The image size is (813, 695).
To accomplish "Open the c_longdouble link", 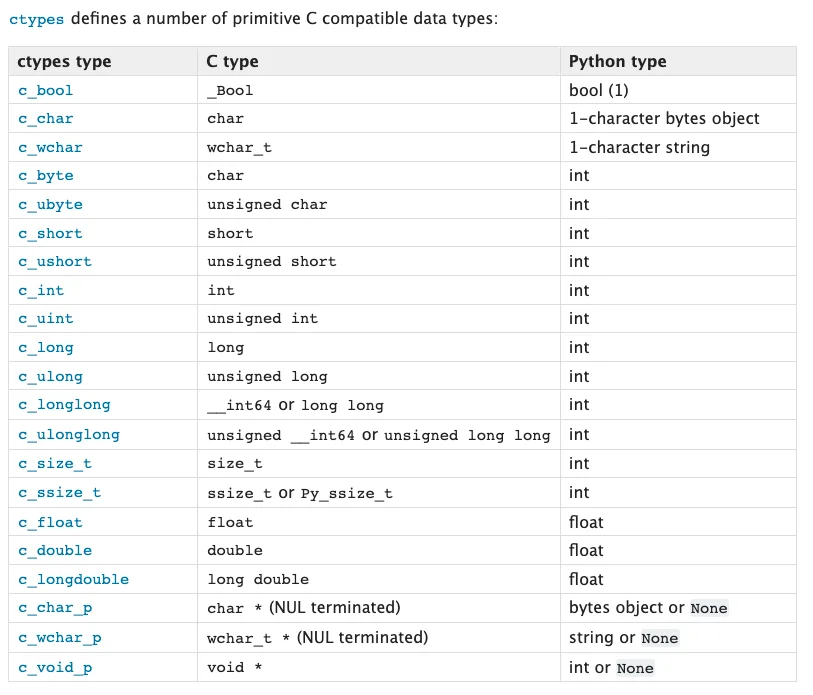I will [73, 579].
